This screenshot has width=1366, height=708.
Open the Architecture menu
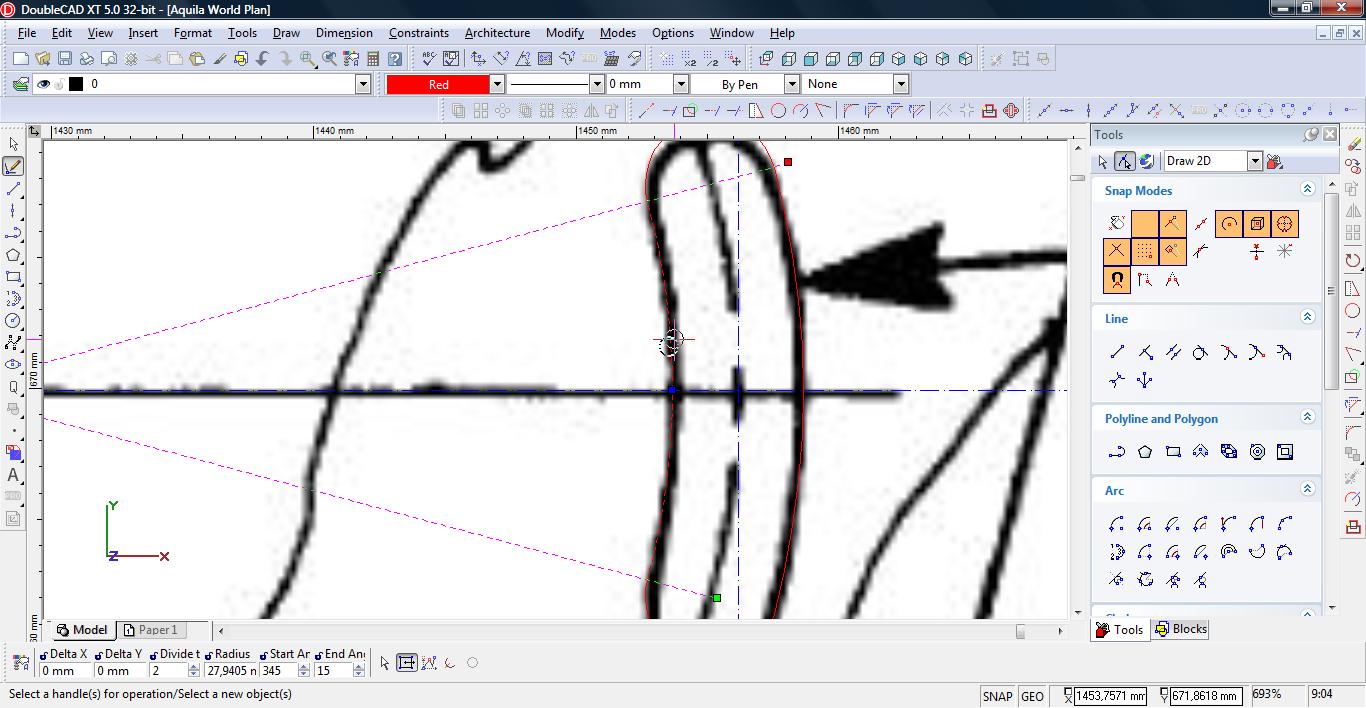[497, 33]
